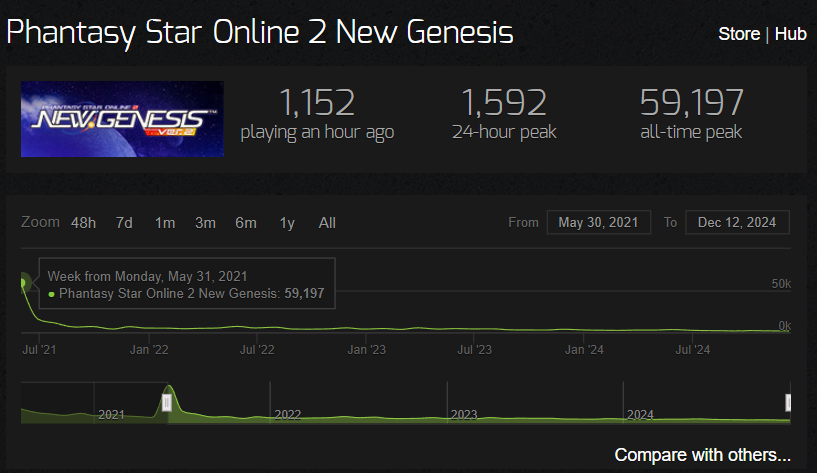Click the left navigator range handle
This screenshot has width=817, height=473.
coord(167,403)
